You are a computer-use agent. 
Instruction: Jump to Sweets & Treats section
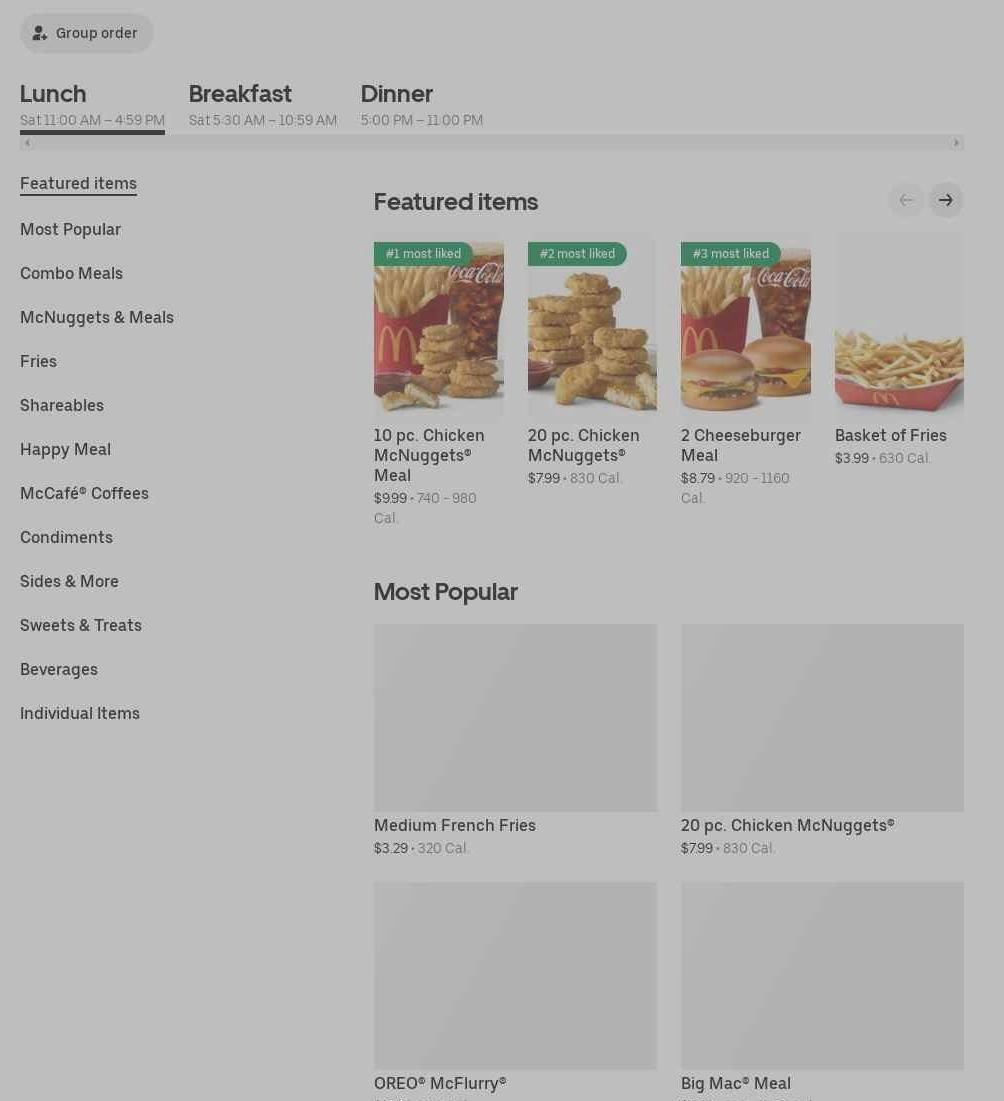click(81, 625)
